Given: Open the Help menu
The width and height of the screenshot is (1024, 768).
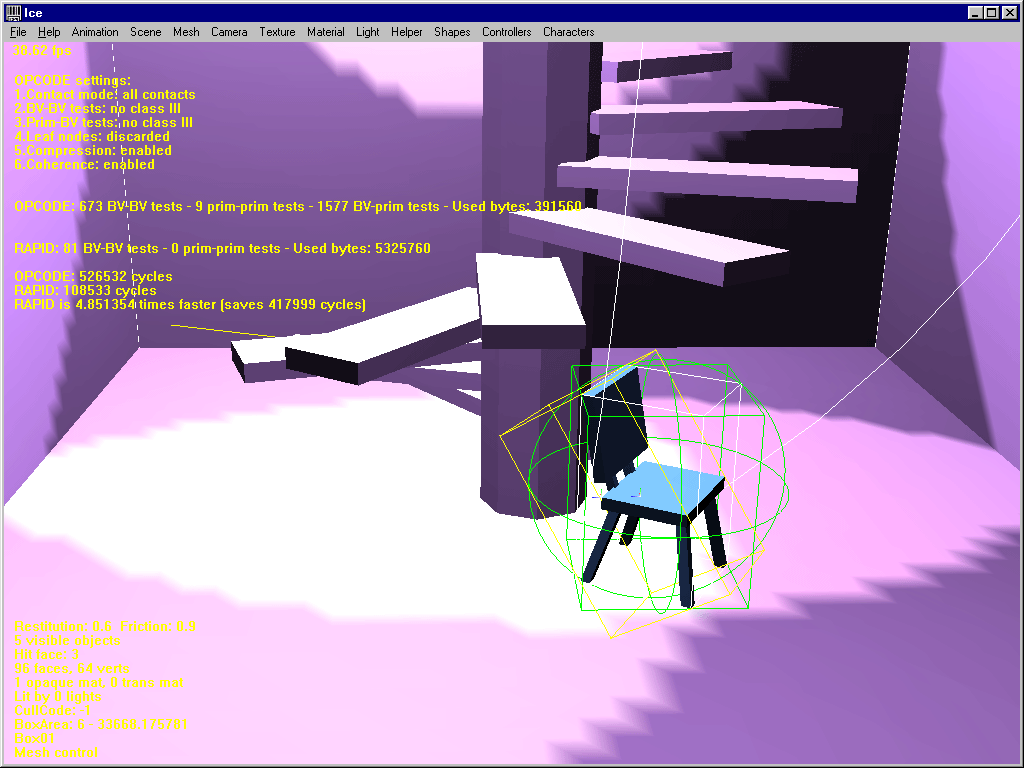Looking at the screenshot, I should 49,32.
